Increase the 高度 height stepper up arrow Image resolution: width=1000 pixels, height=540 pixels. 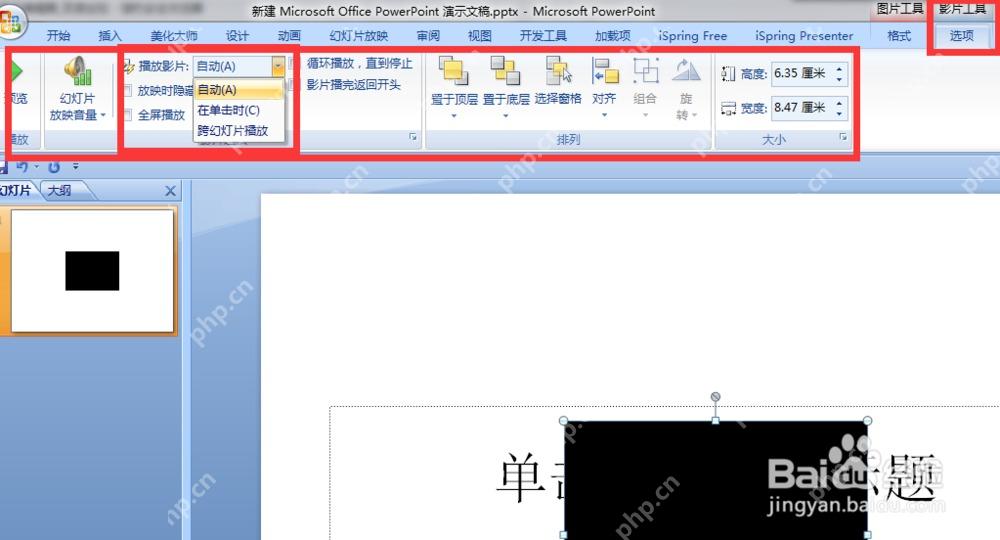[x=839, y=69]
